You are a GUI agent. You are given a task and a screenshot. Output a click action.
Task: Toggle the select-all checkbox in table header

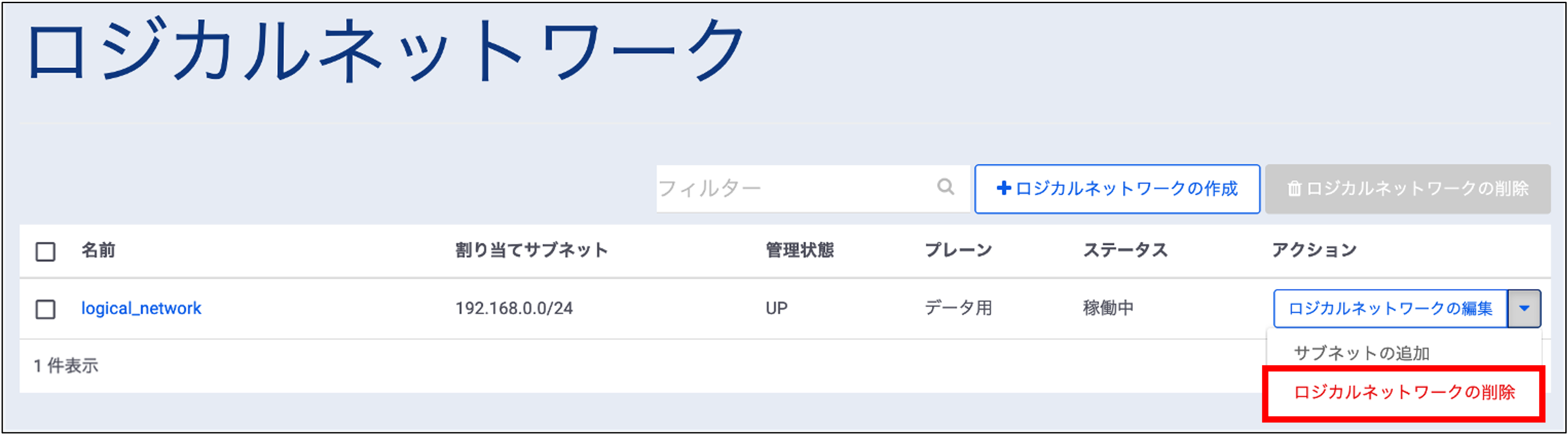[45, 251]
